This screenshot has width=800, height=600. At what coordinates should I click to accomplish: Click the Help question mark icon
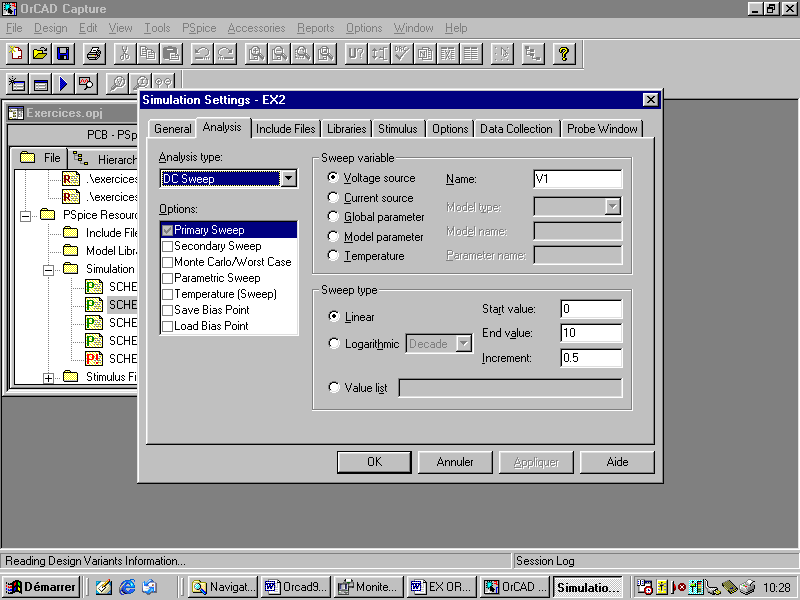tap(564, 54)
